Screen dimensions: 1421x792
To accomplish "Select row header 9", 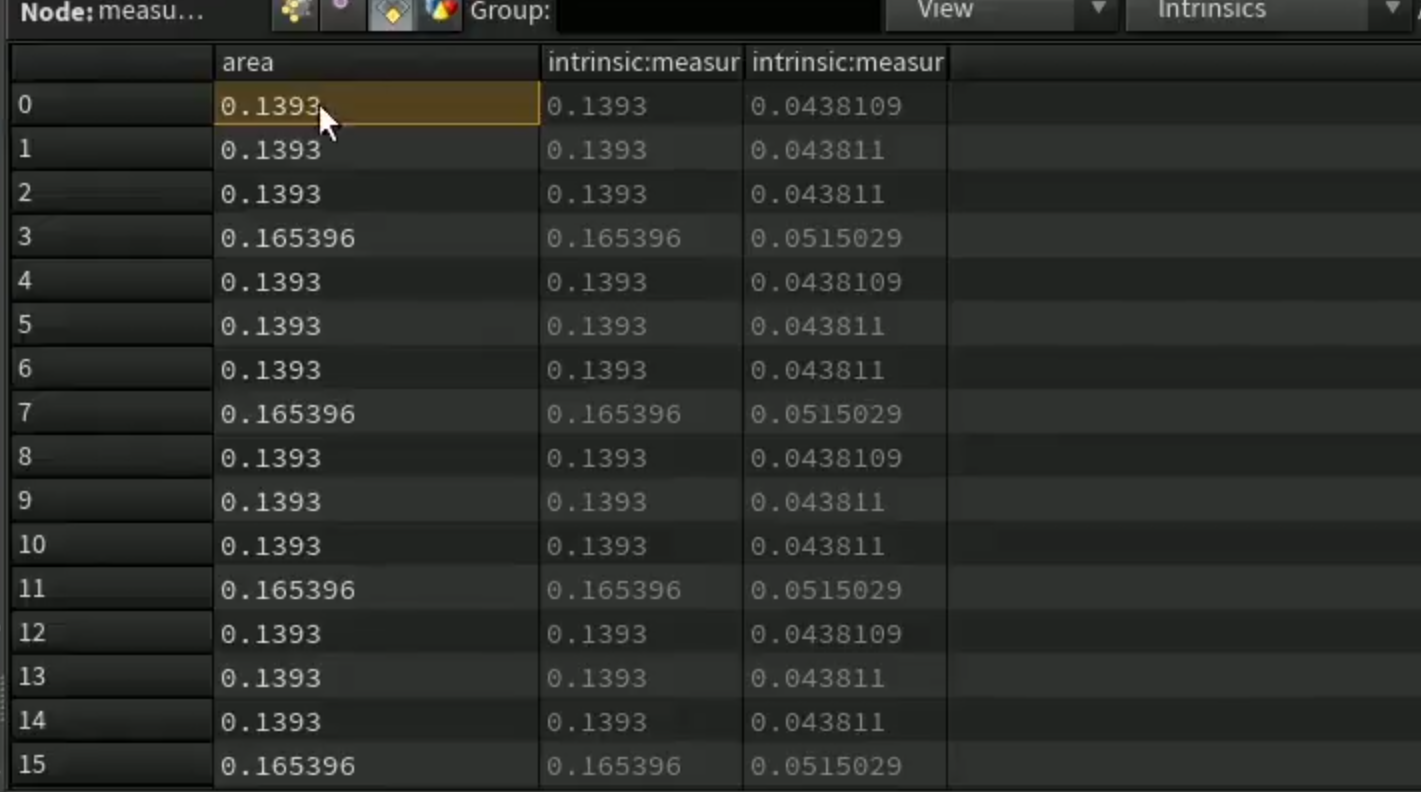I will point(112,500).
